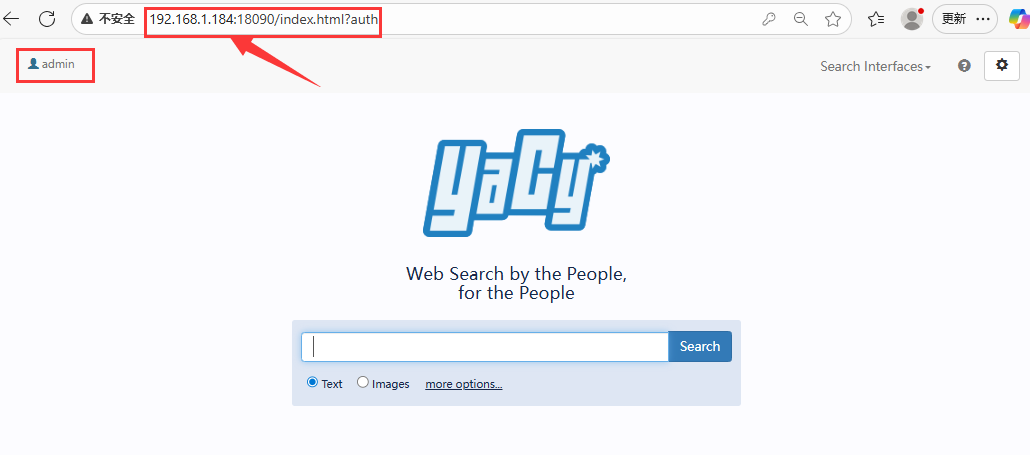Image resolution: width=1030 pixels, height=455 pixels.
Task: Open YaCy help question mark icon
Action: [964, 66]
